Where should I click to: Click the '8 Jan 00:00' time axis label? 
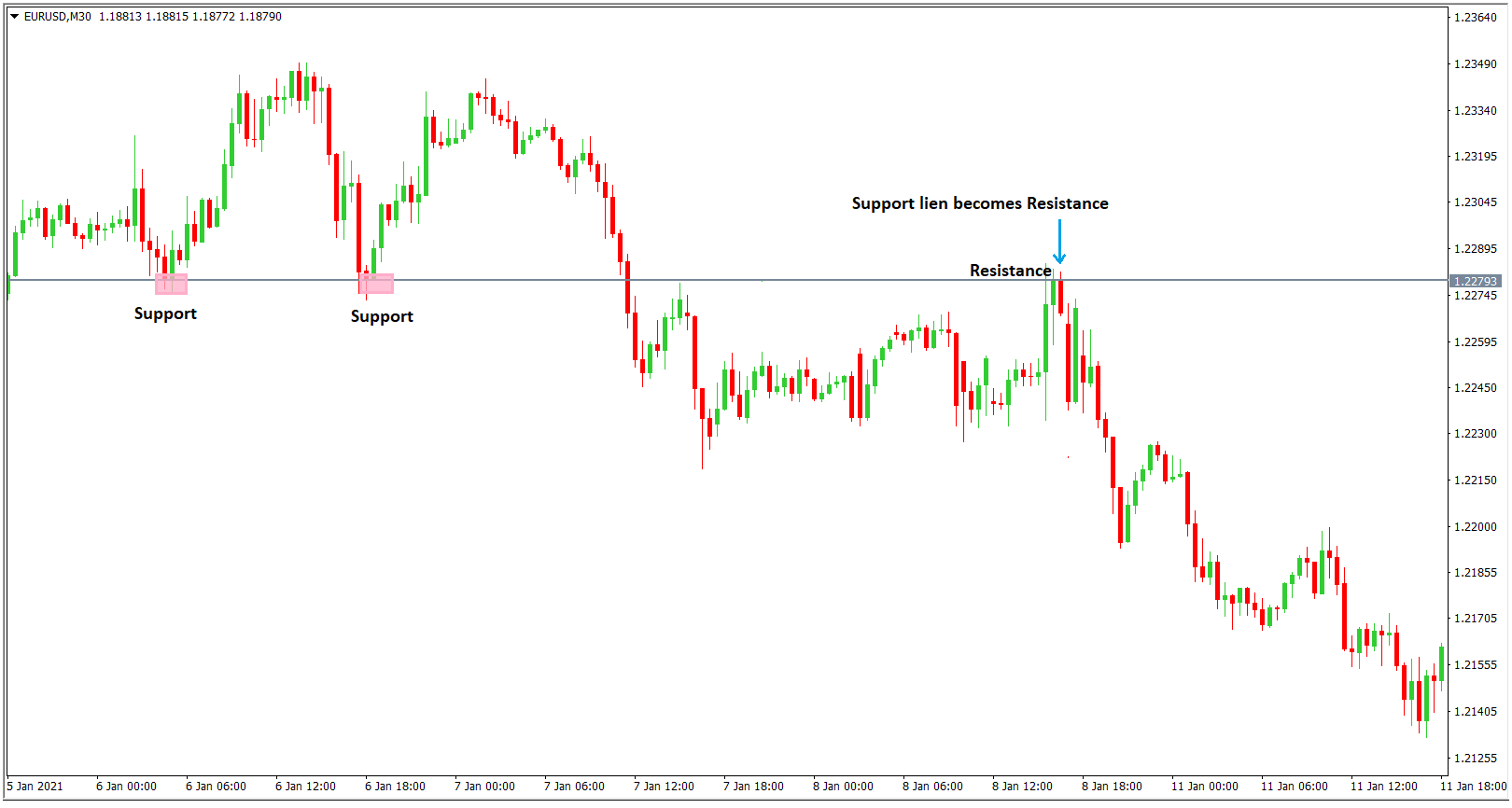(x=843, y=787)
